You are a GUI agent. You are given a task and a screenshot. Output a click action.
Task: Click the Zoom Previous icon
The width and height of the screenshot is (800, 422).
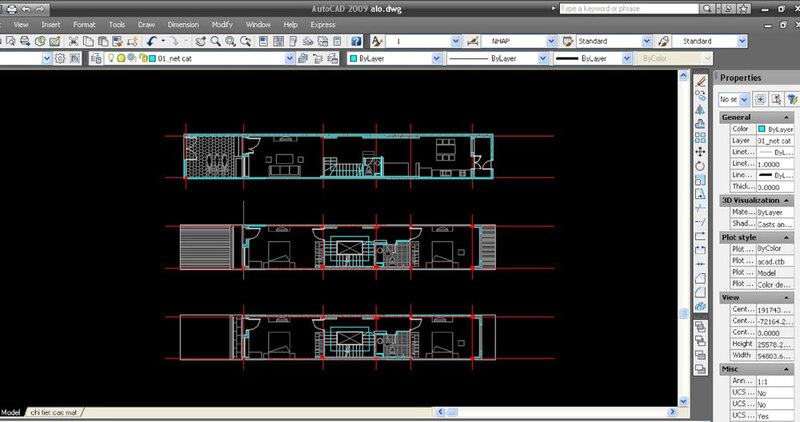point(246,41)
